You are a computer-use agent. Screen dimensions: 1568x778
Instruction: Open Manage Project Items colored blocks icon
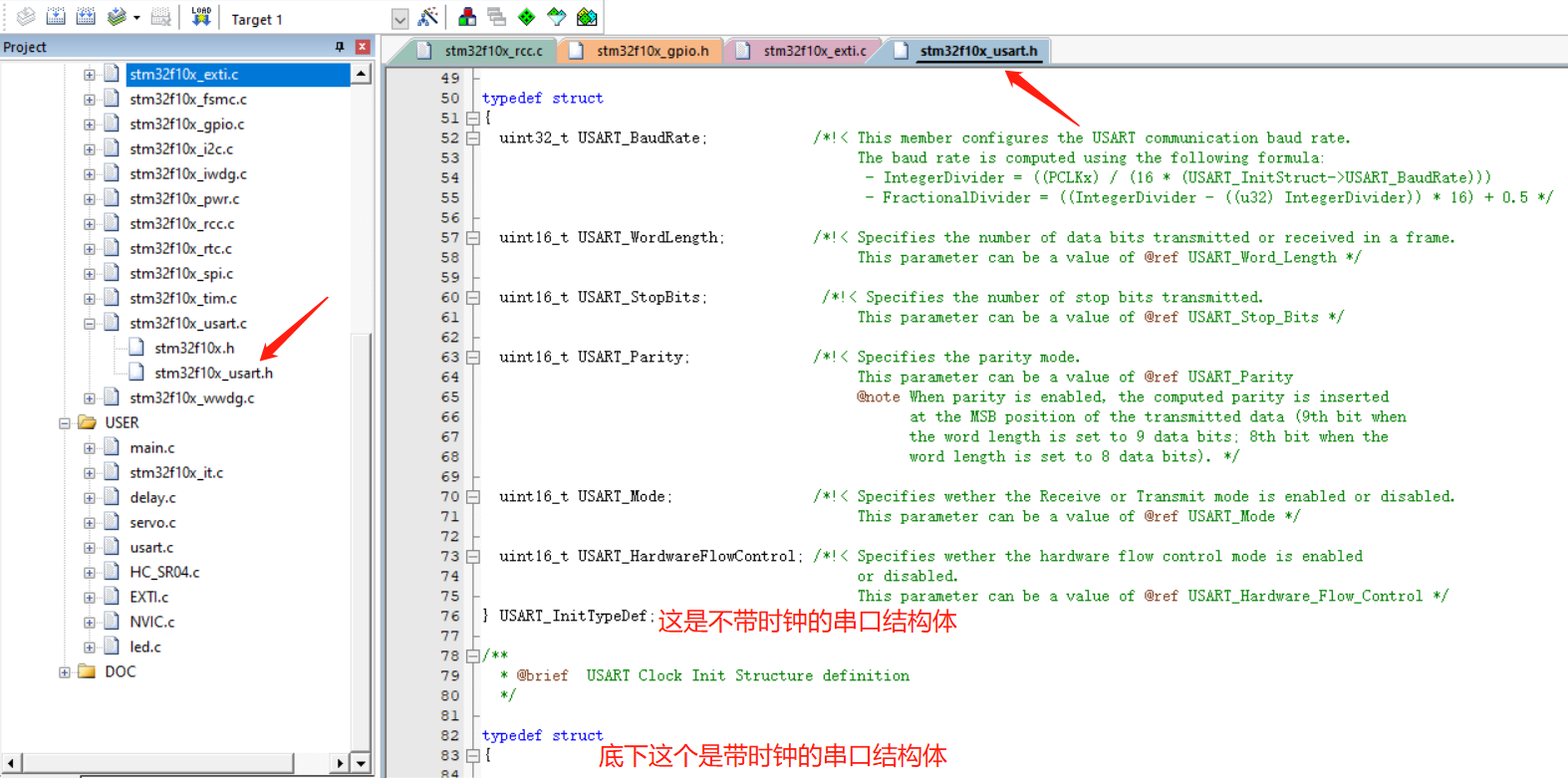click(466, 17)
